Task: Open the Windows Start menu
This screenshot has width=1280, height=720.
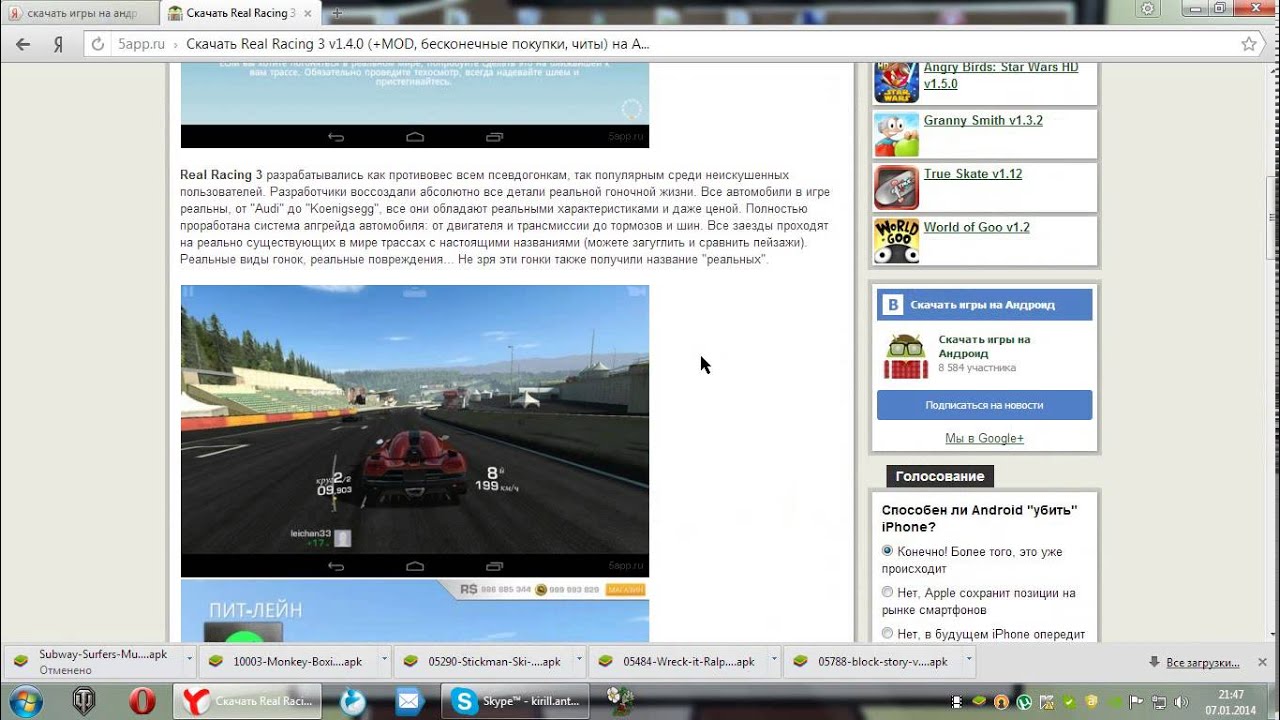Action: tap(24, 700)
